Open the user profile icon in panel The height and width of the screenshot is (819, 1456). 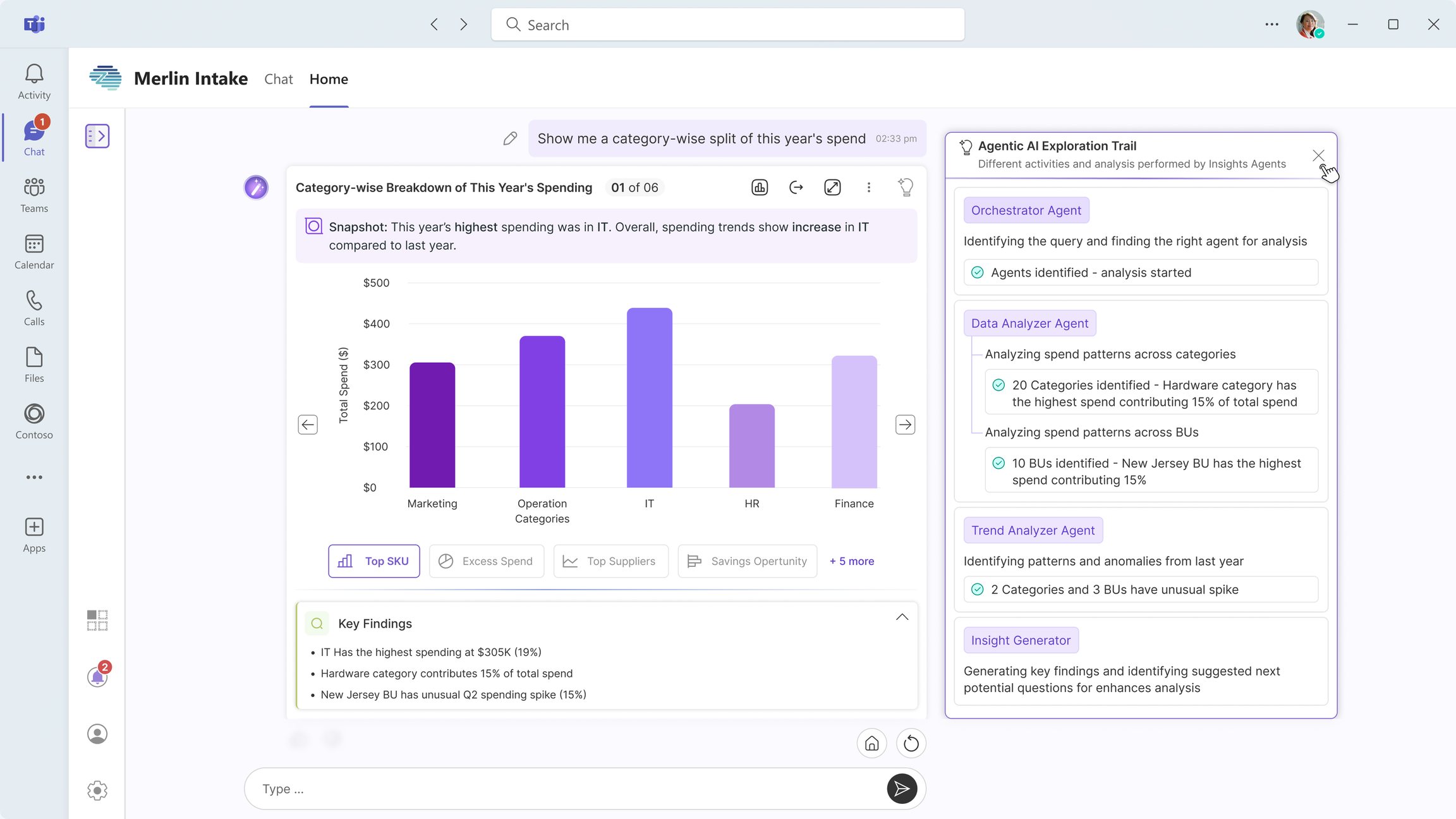tap(97, 734)
